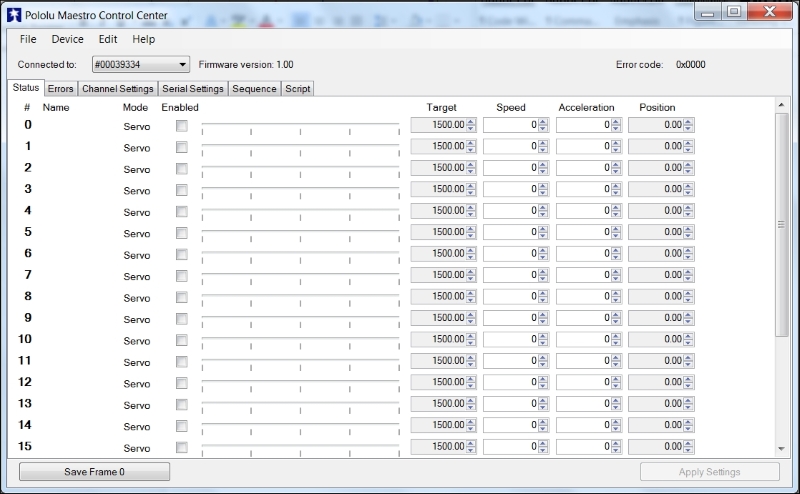Click the Error code 0x0000 value
Viewport: 800px width, 494px height.
pos(691,65)
